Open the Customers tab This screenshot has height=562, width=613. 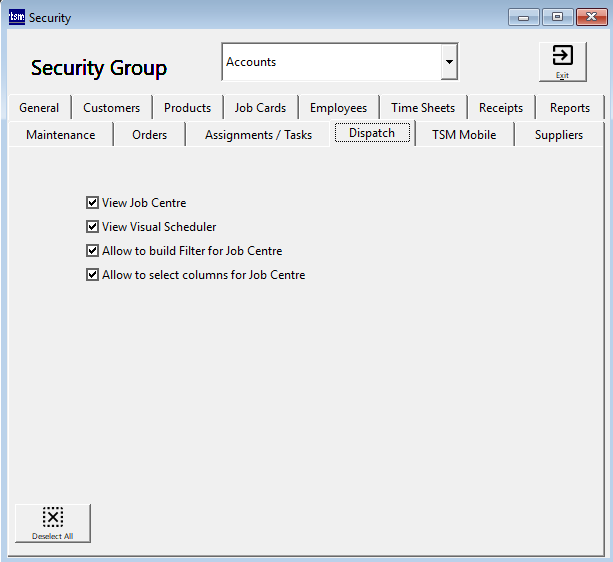pyautogui.click(x=111, y=108)
